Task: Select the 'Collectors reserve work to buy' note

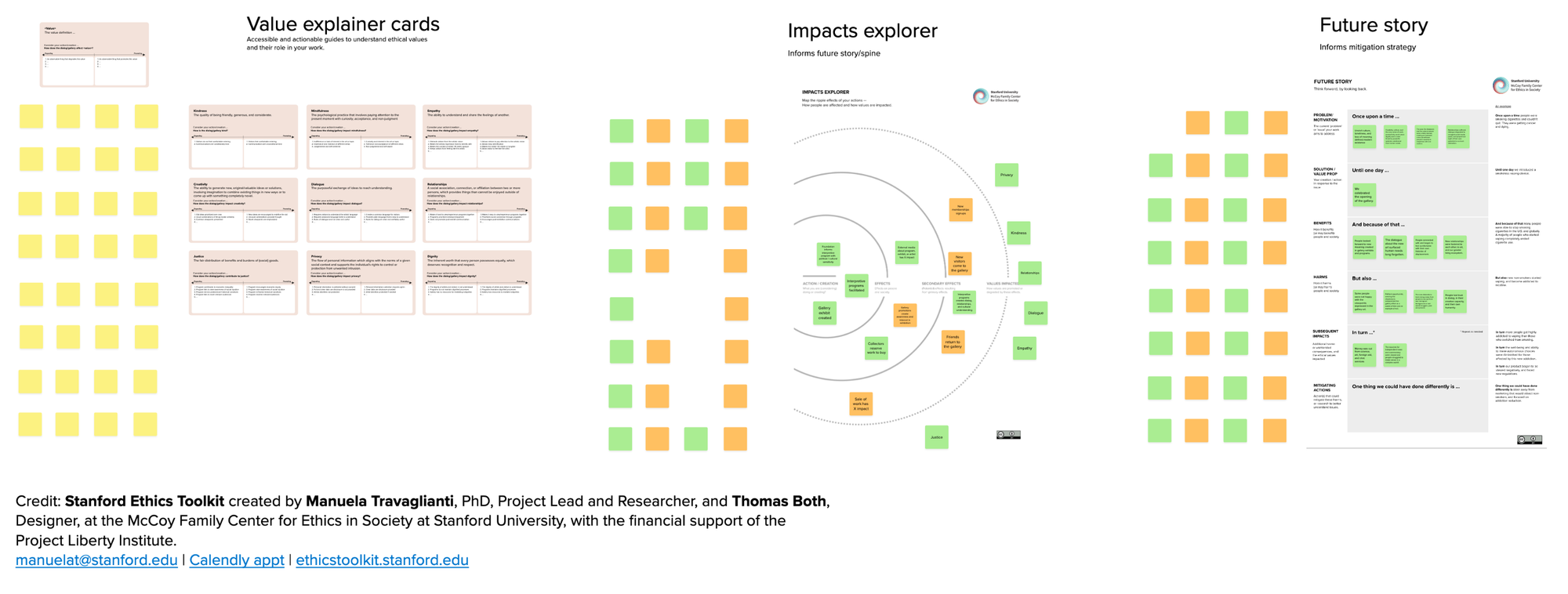Action: click(x=876, y=348)
